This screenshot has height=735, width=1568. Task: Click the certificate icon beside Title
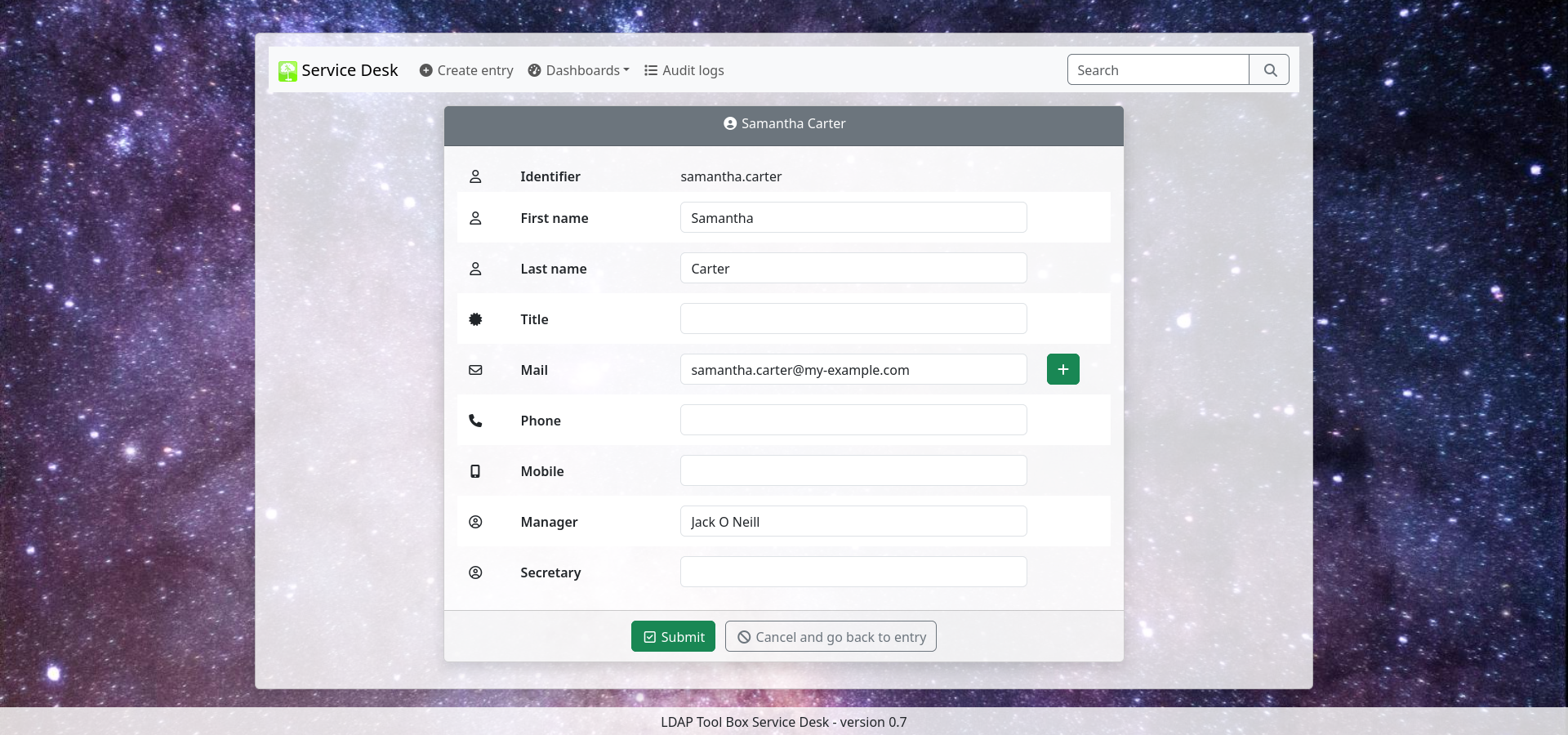click(475, 319)
